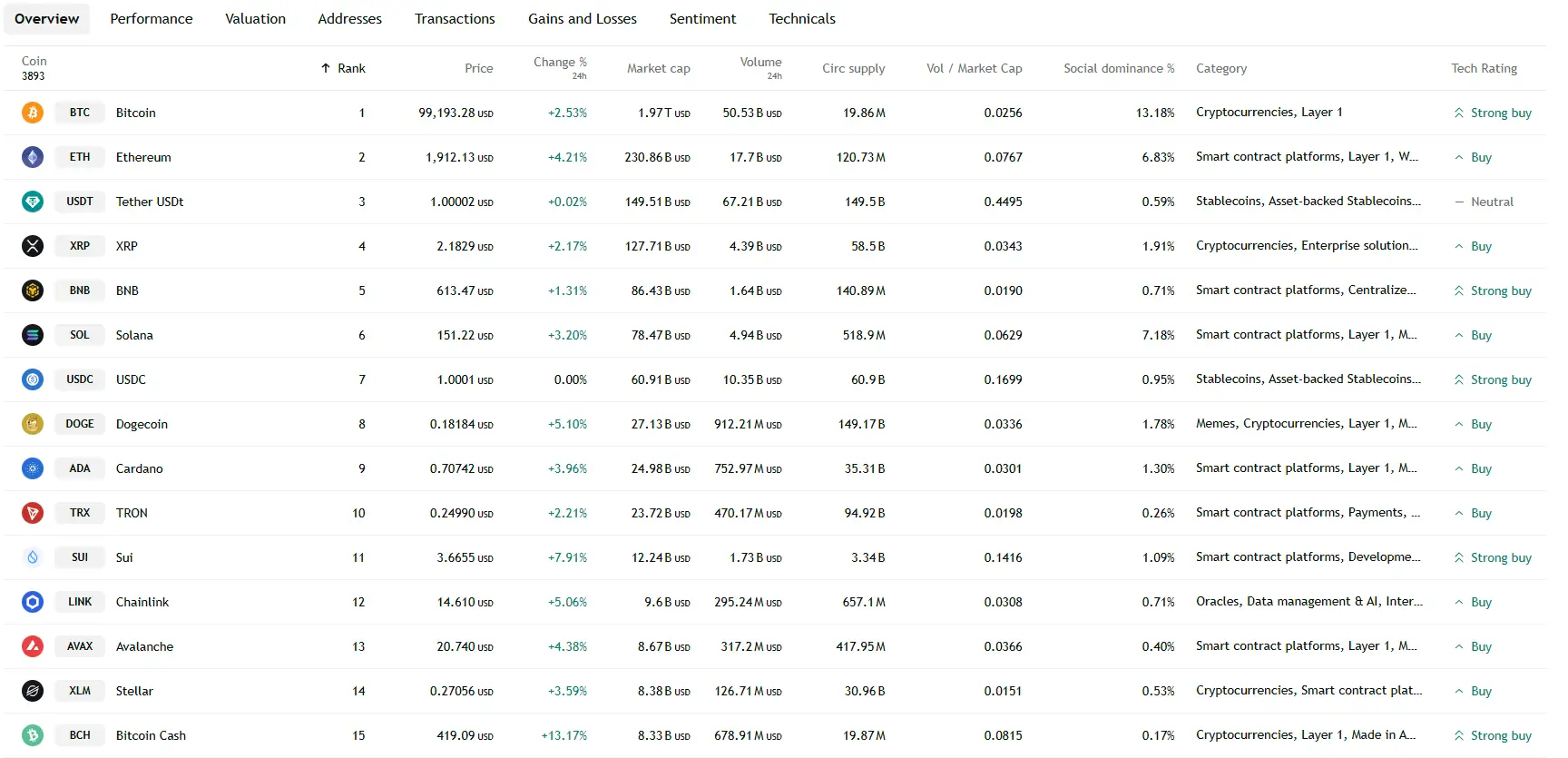
Task: Open the Sentiment tab
Action: click(702, 18)
